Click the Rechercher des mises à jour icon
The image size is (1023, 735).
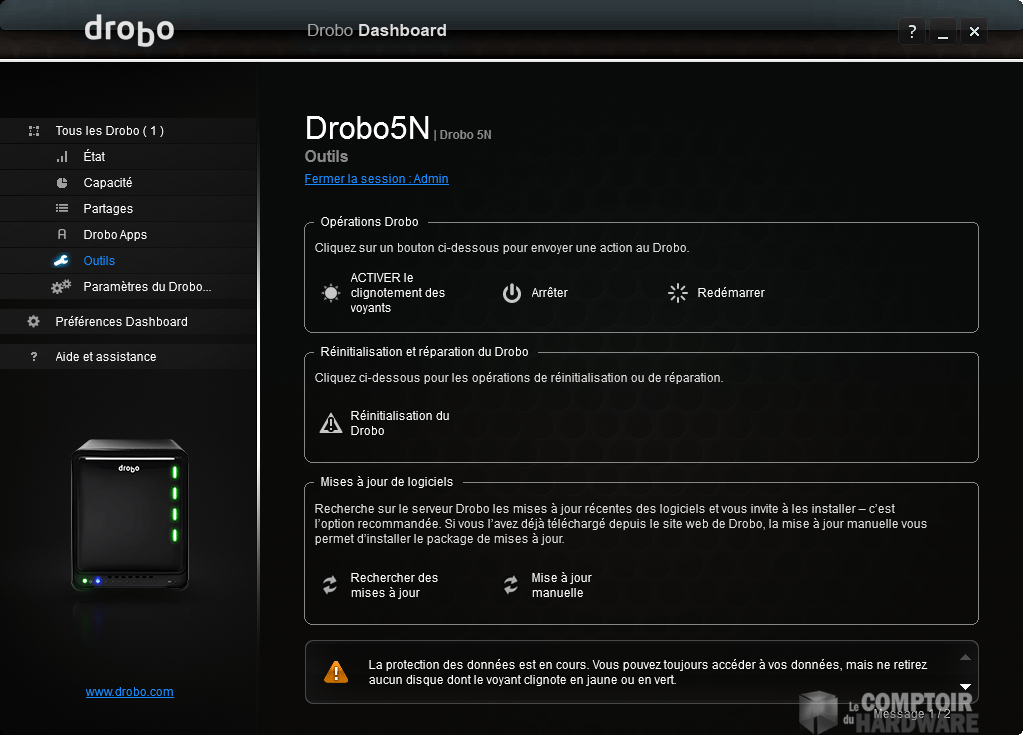[330, 586]
